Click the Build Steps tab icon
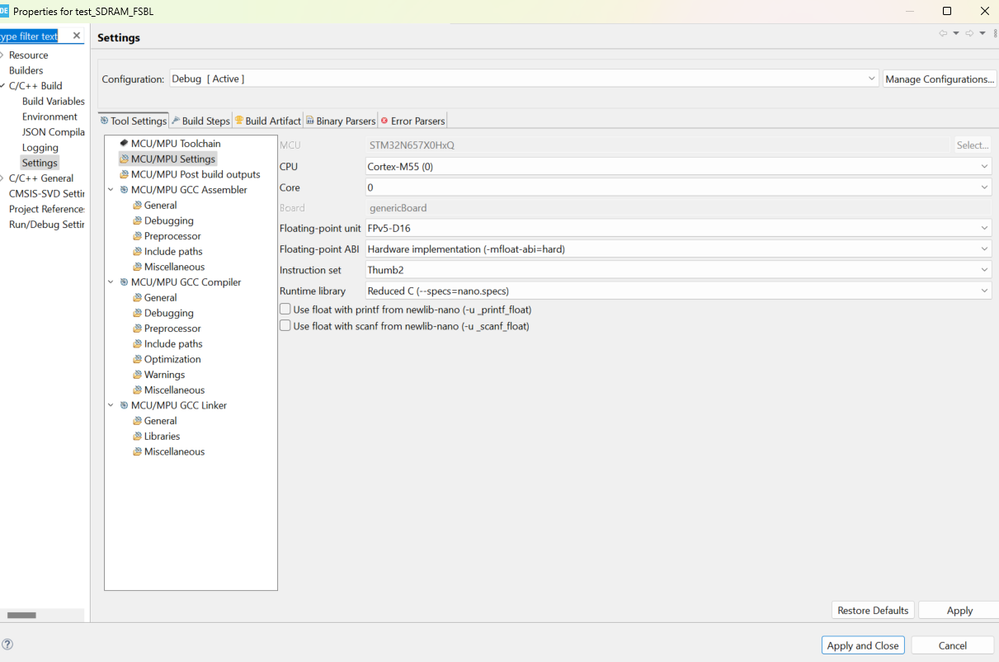Viewport: 999px width, 662px height. coord(176,120)
